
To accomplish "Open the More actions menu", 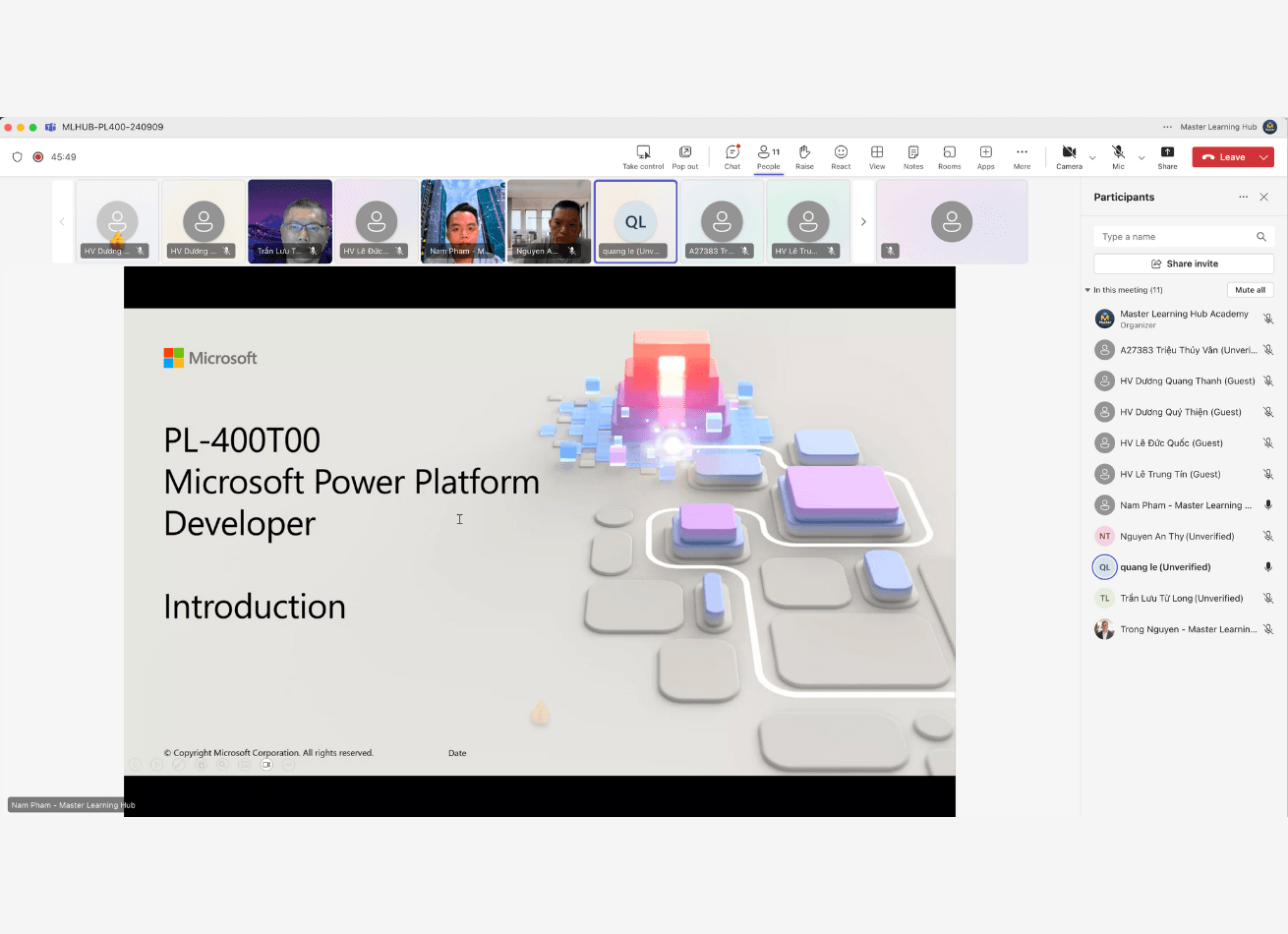I will pyautogui.click(x=1023, y=156).
